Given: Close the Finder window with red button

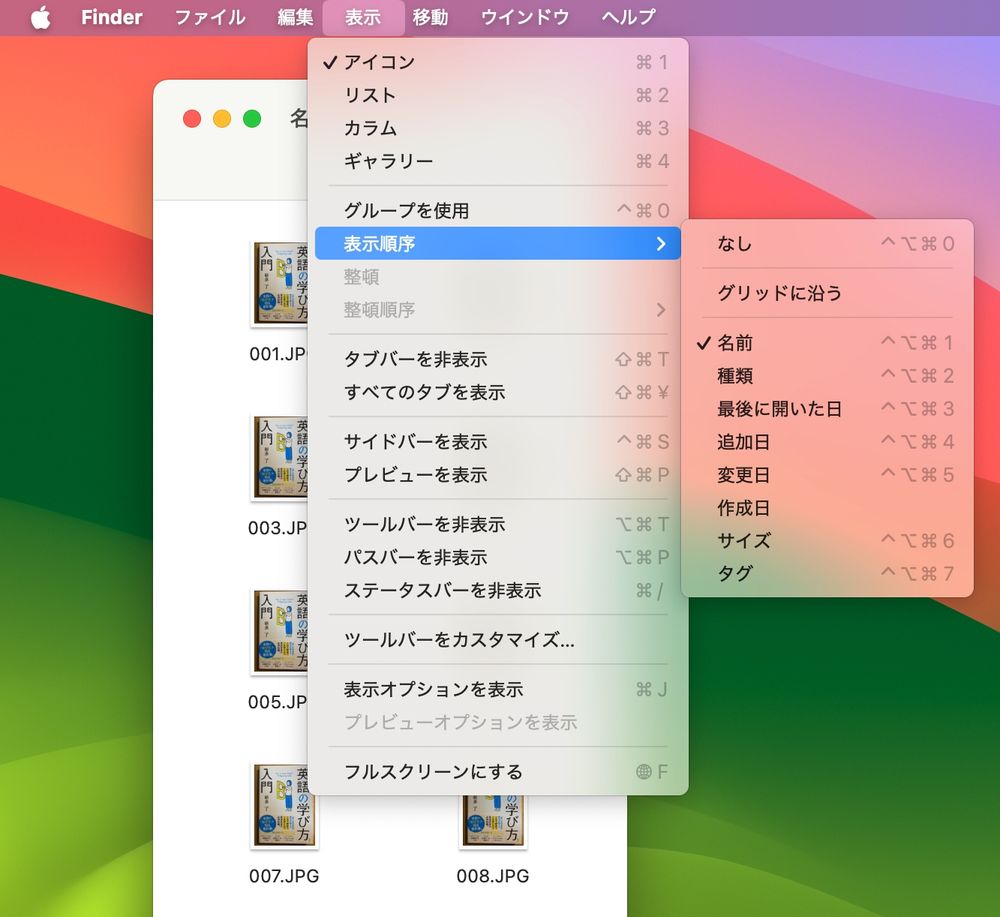Looking at the screenshot, I should click(x=192, y=119).
